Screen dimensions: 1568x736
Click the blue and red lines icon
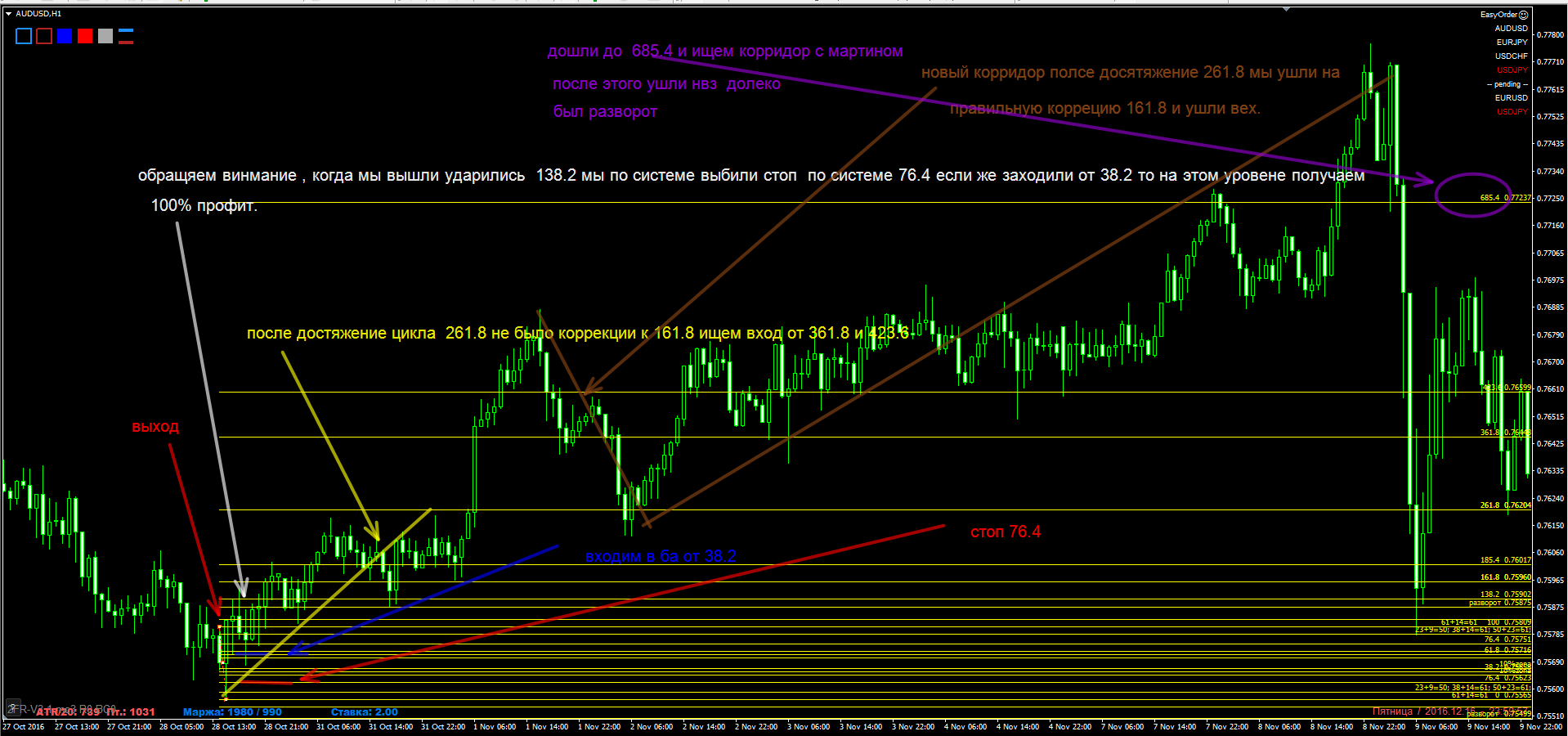click(x=126, y=36)
